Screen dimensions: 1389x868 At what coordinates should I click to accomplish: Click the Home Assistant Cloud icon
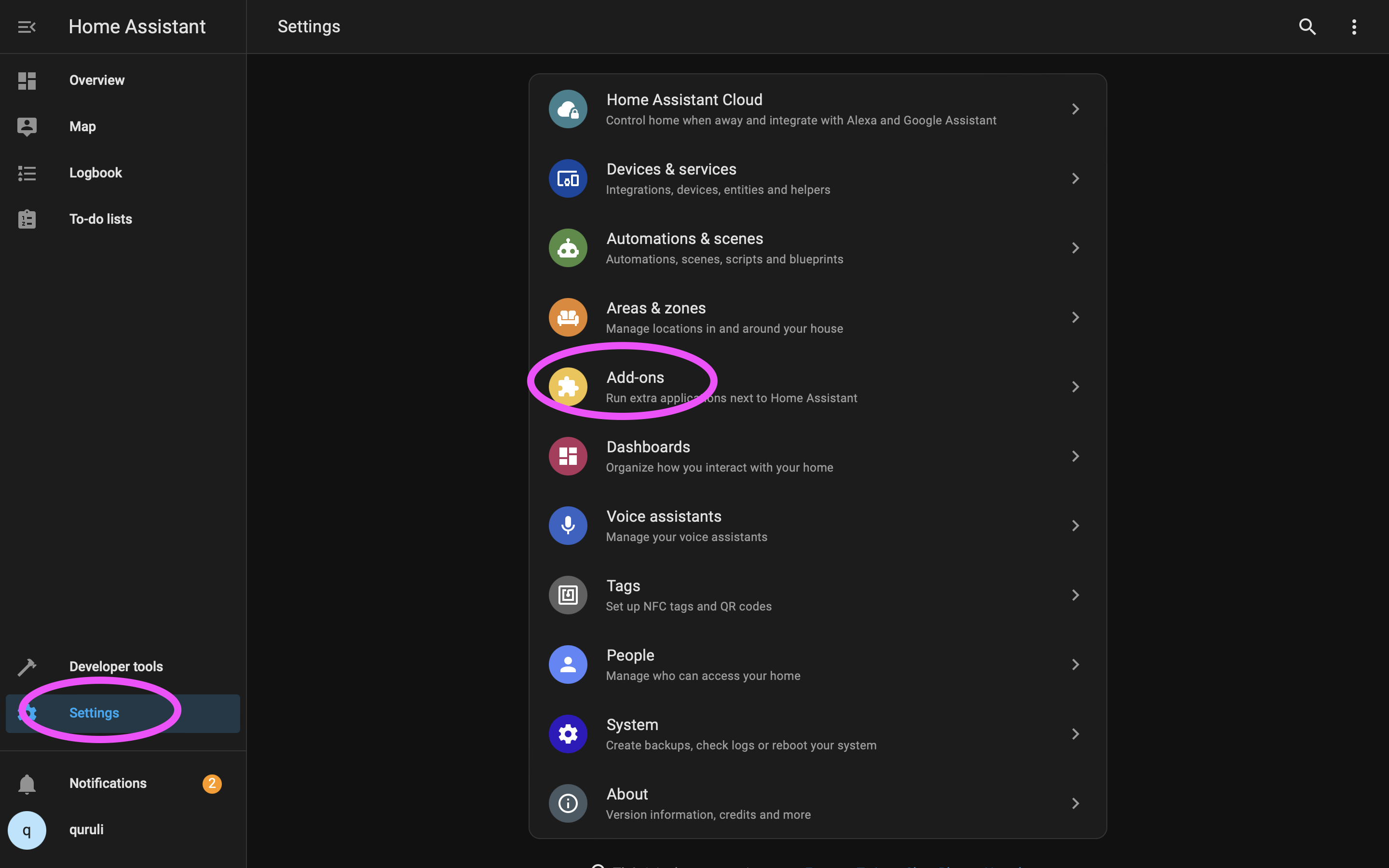point(568,109)
